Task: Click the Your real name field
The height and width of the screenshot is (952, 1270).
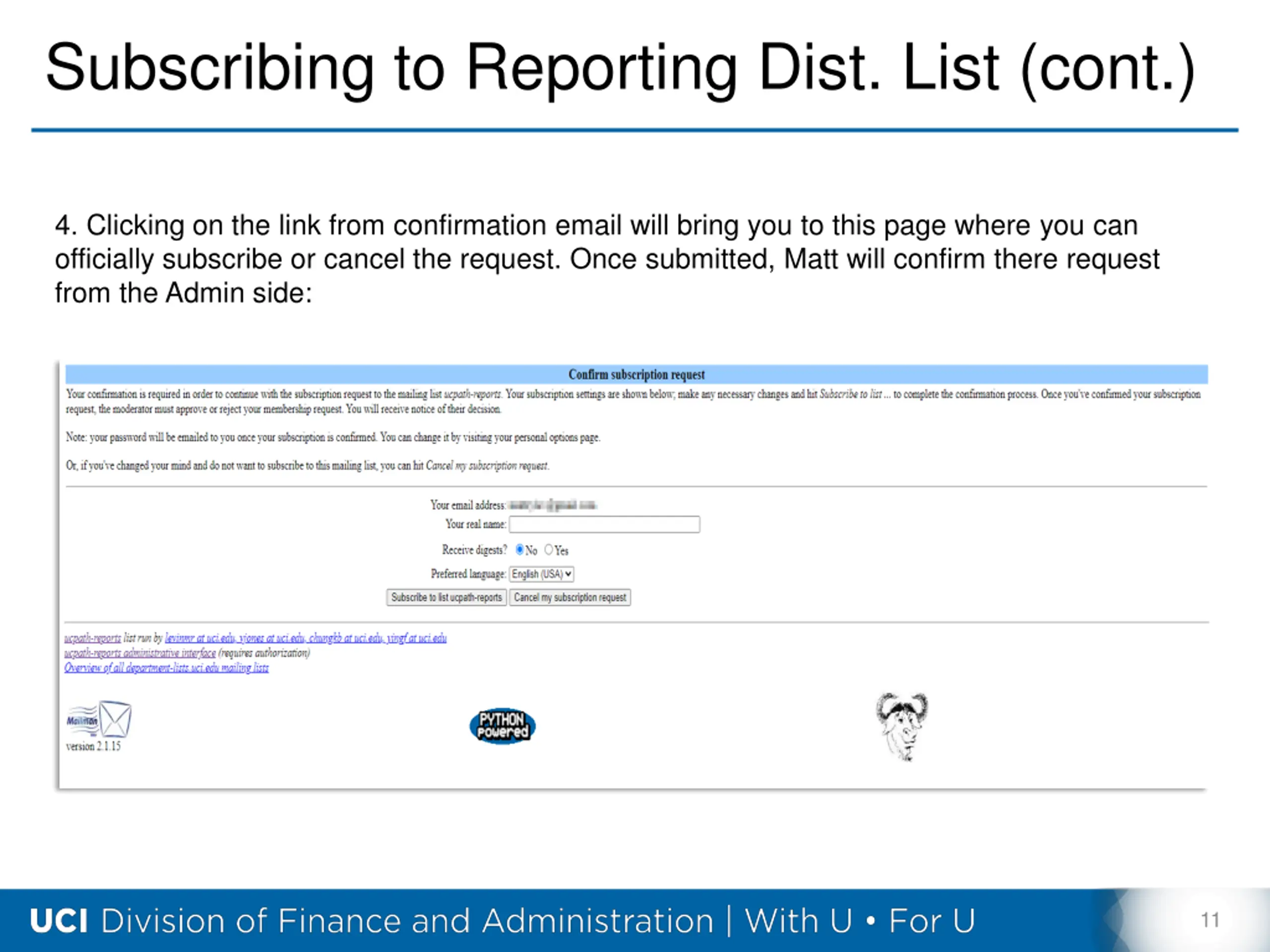Action: click(x=604, y=525)
